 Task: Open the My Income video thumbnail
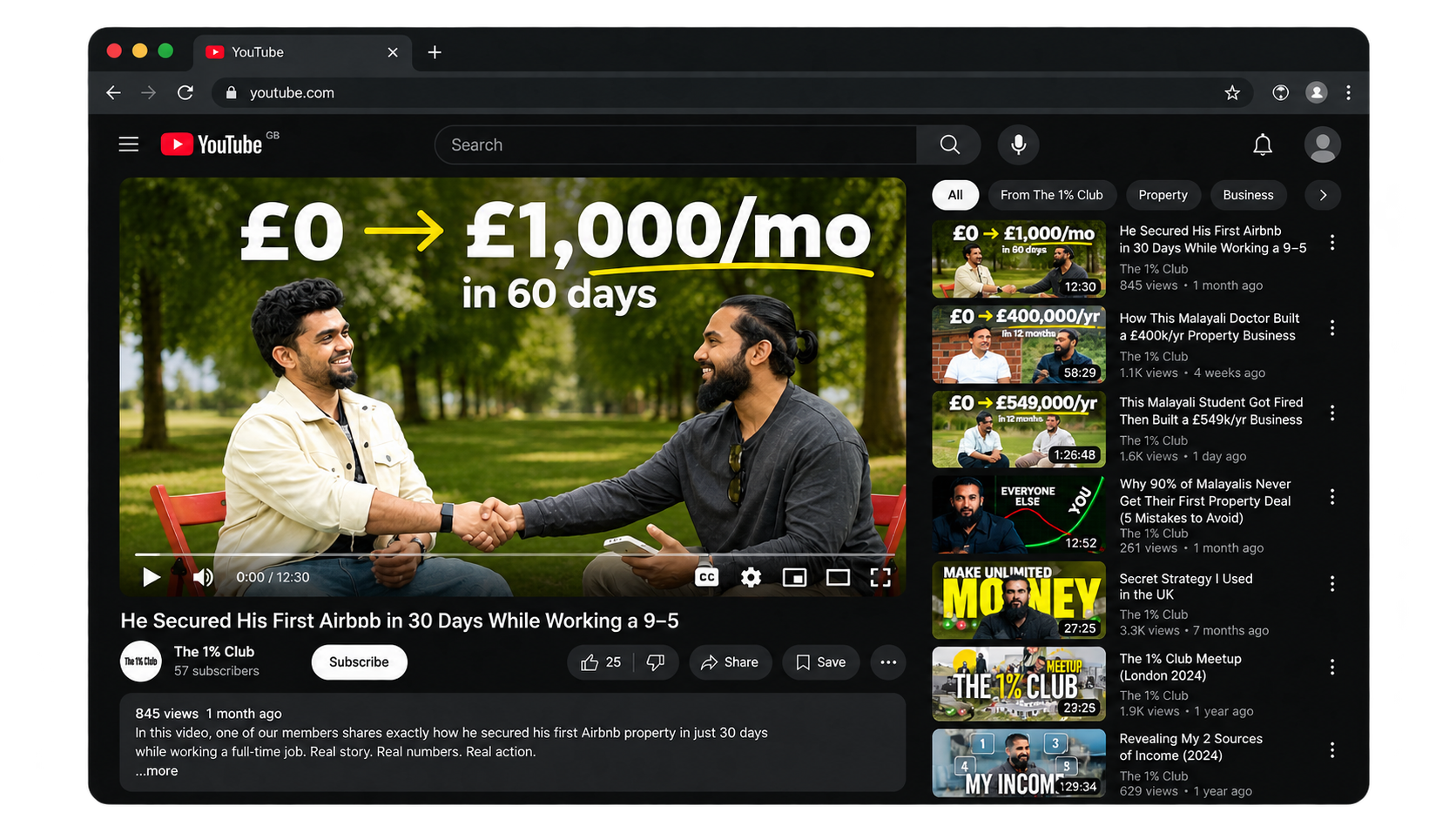click(1019, 763)
